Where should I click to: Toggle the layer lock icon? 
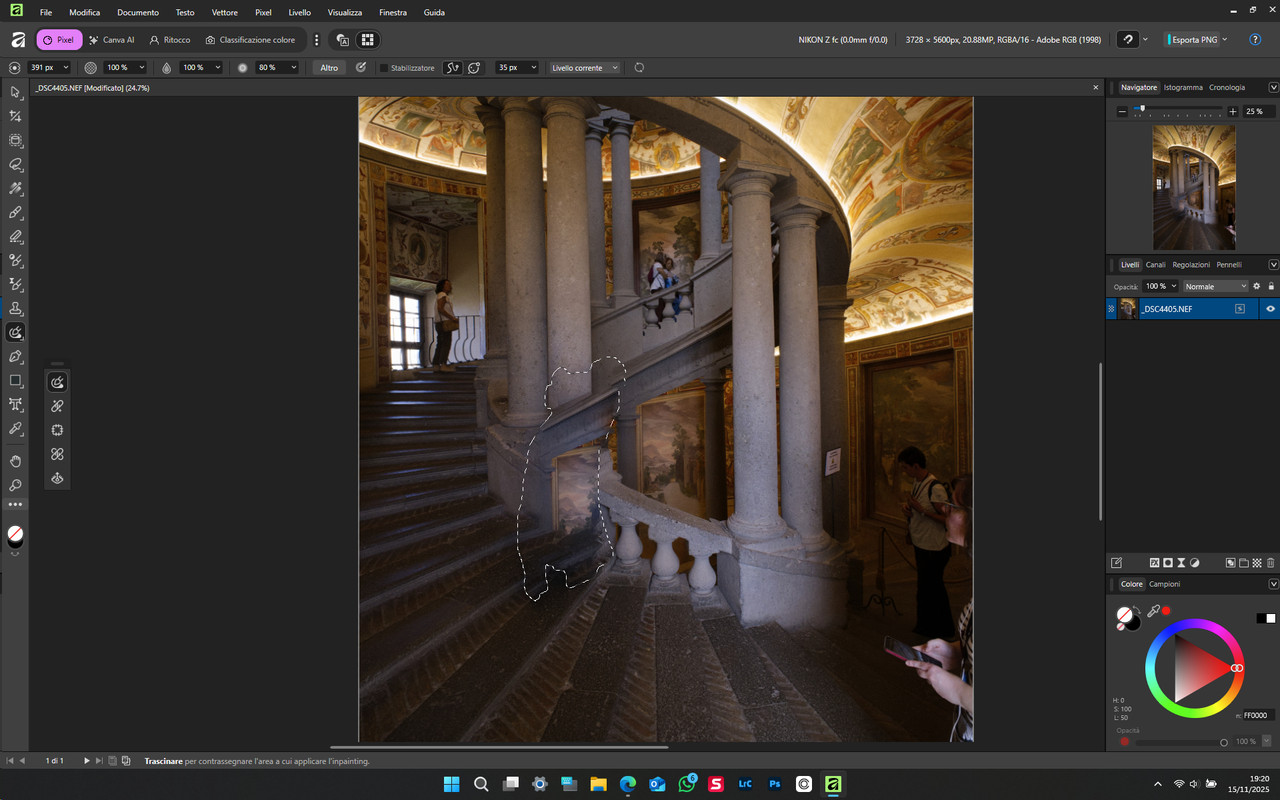tap(1271, 286)
